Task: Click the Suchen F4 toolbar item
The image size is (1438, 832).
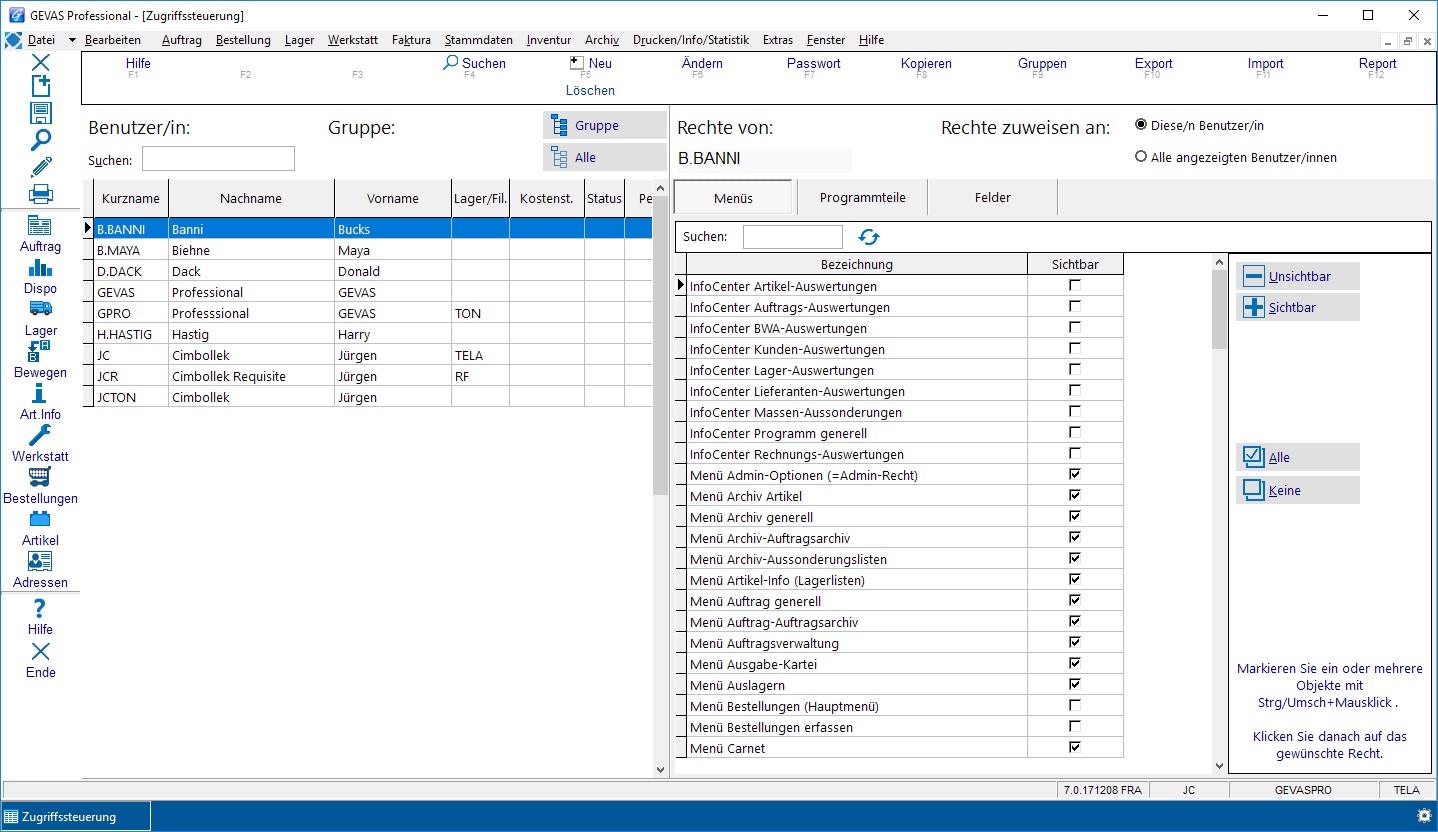Action: (475, 63)
